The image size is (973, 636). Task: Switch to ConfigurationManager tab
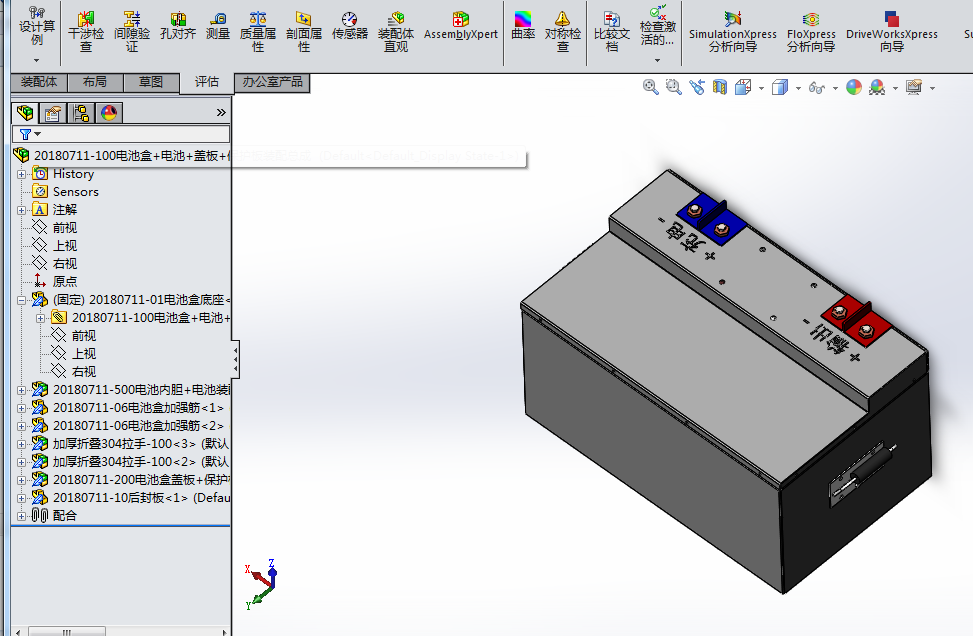pos(81,112)
